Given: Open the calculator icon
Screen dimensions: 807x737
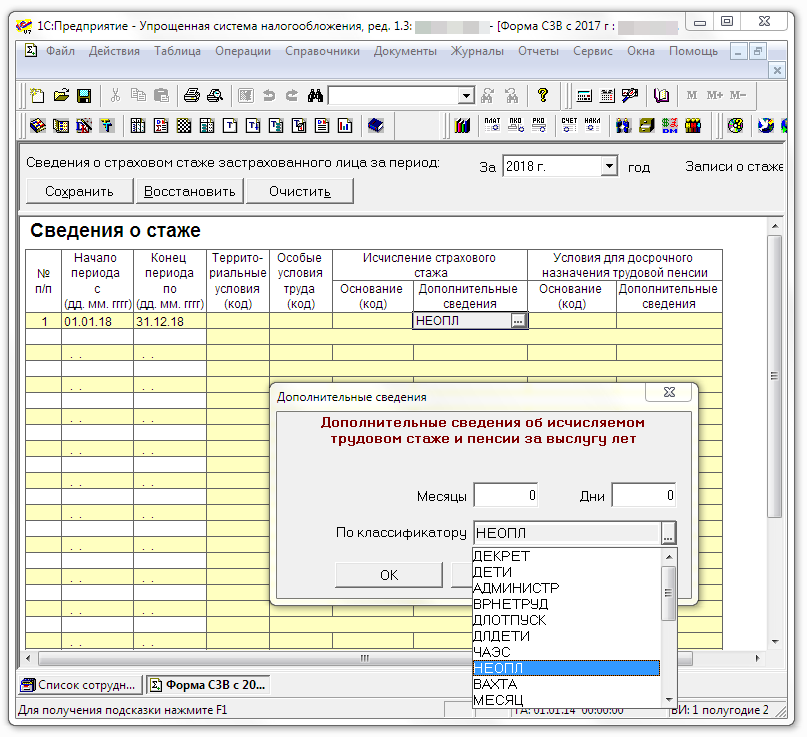Looking at the screenshot, I should (x=584, y=96).
